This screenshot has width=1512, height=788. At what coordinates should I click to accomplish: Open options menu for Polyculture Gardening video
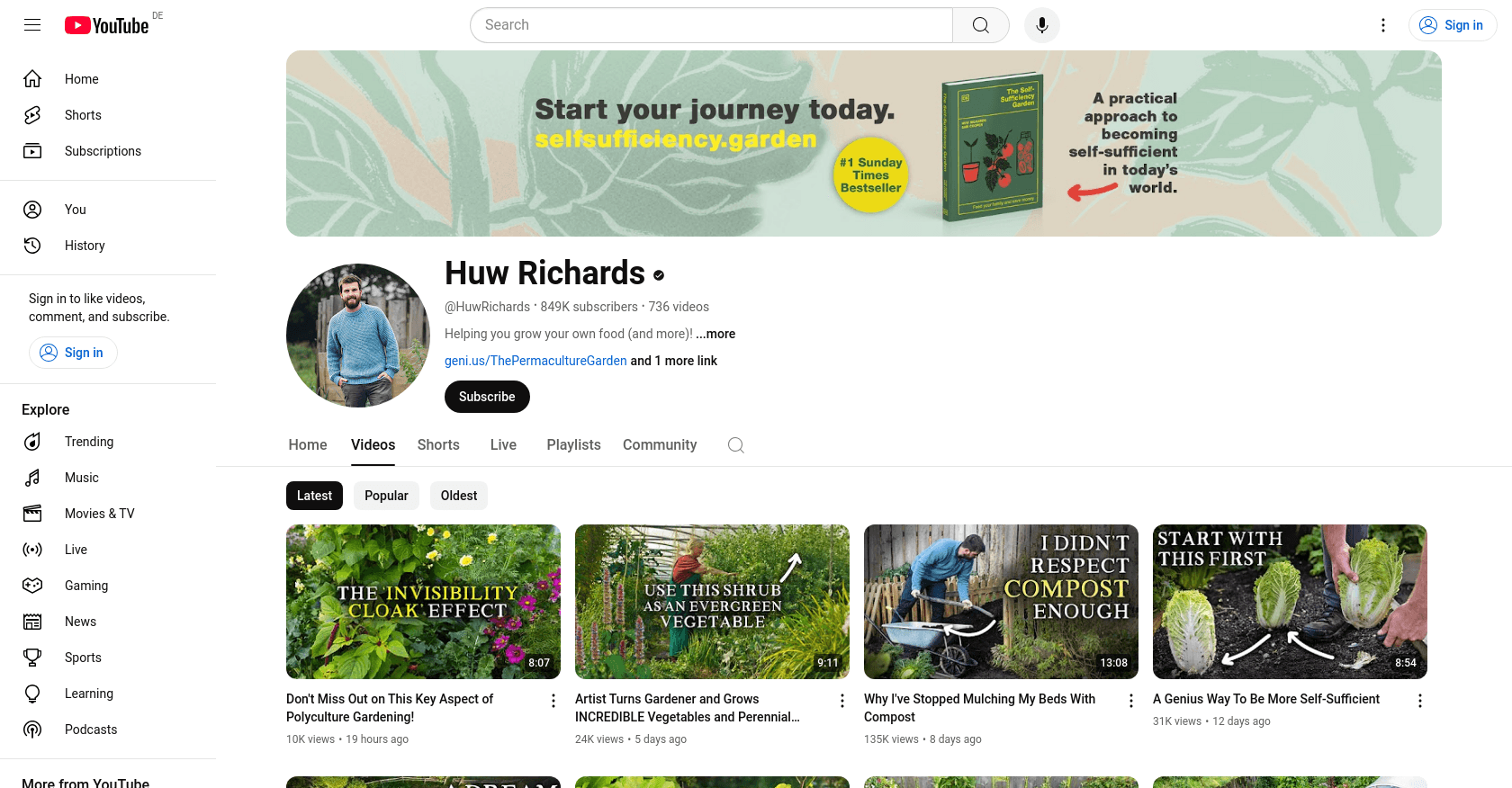pos(553,701)
